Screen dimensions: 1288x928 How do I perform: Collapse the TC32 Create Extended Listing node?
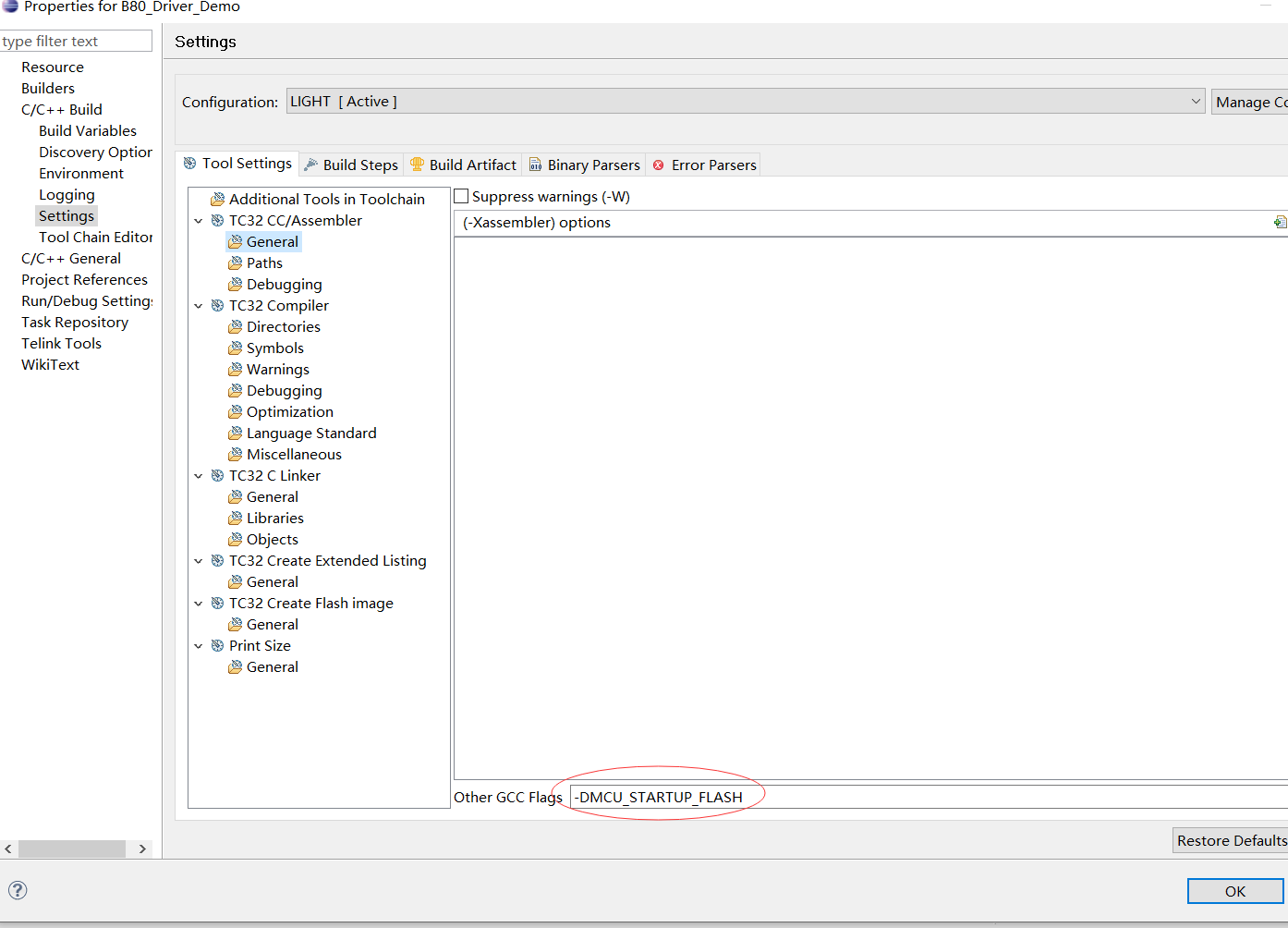[x=198, y=561]
